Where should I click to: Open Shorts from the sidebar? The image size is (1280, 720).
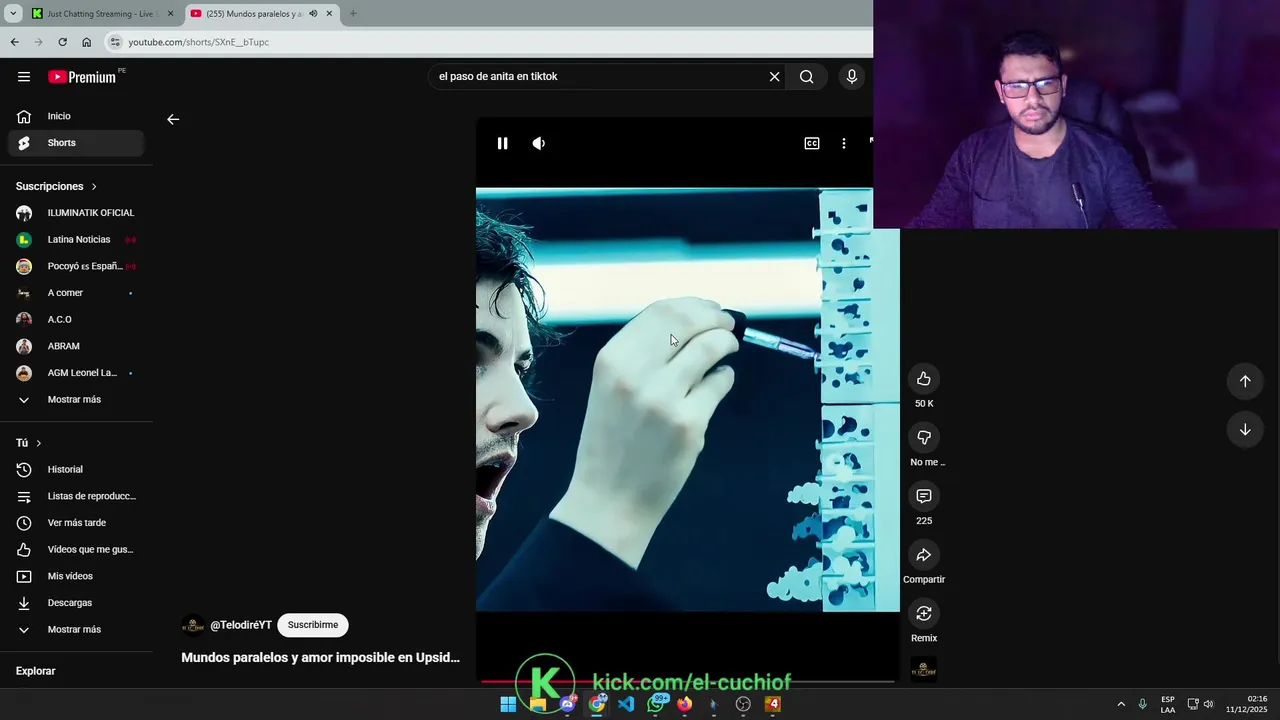76,143
